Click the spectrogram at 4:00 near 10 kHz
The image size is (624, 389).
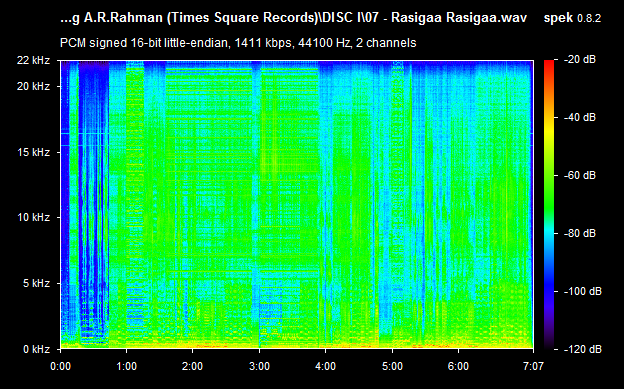pos(326,217)
